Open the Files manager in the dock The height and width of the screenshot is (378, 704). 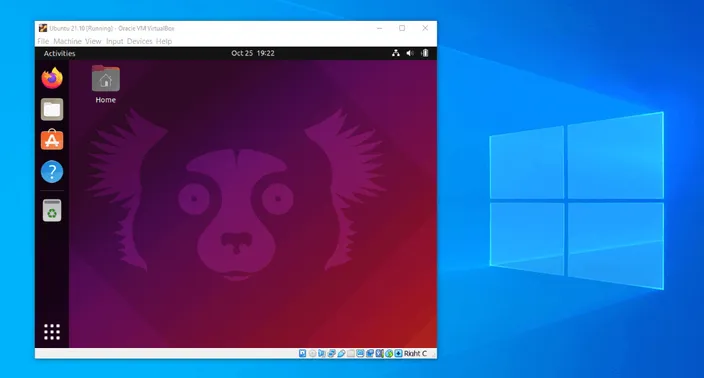52,110
